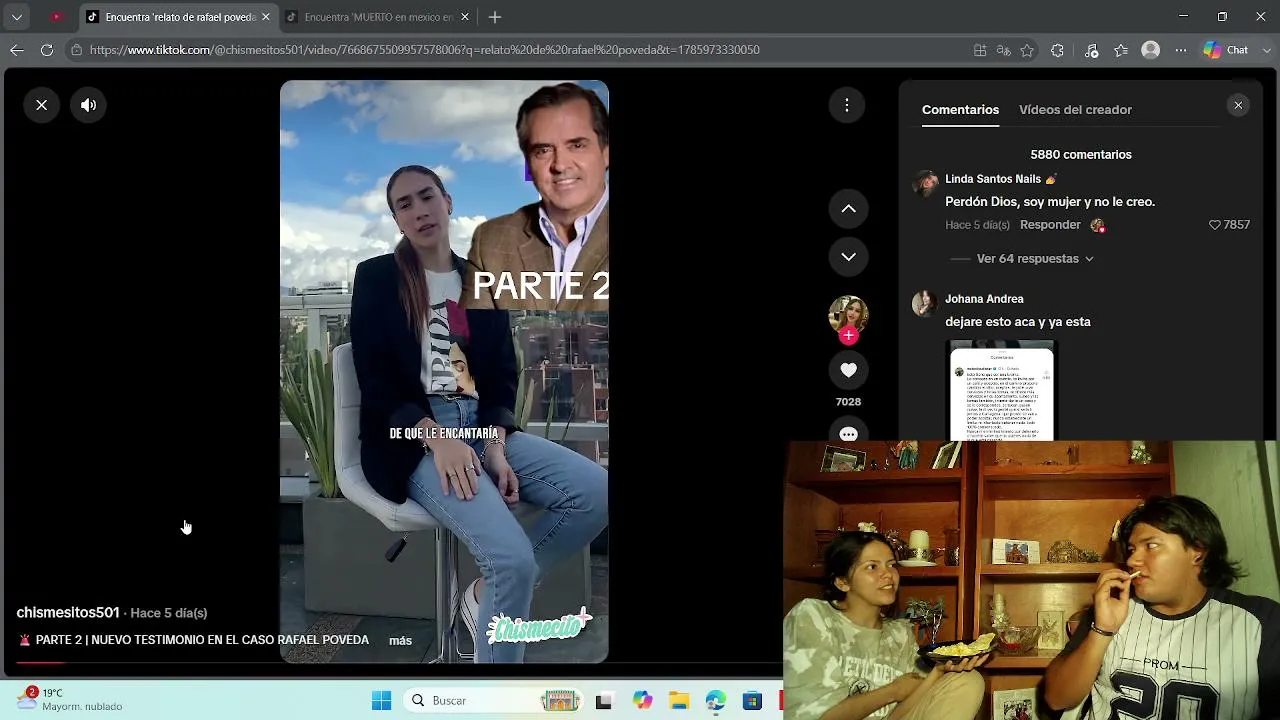The width and height of the screenshot is (1280, 720).
Task: Click Johana Andrea avatar picture
Action: pos(925,303)
